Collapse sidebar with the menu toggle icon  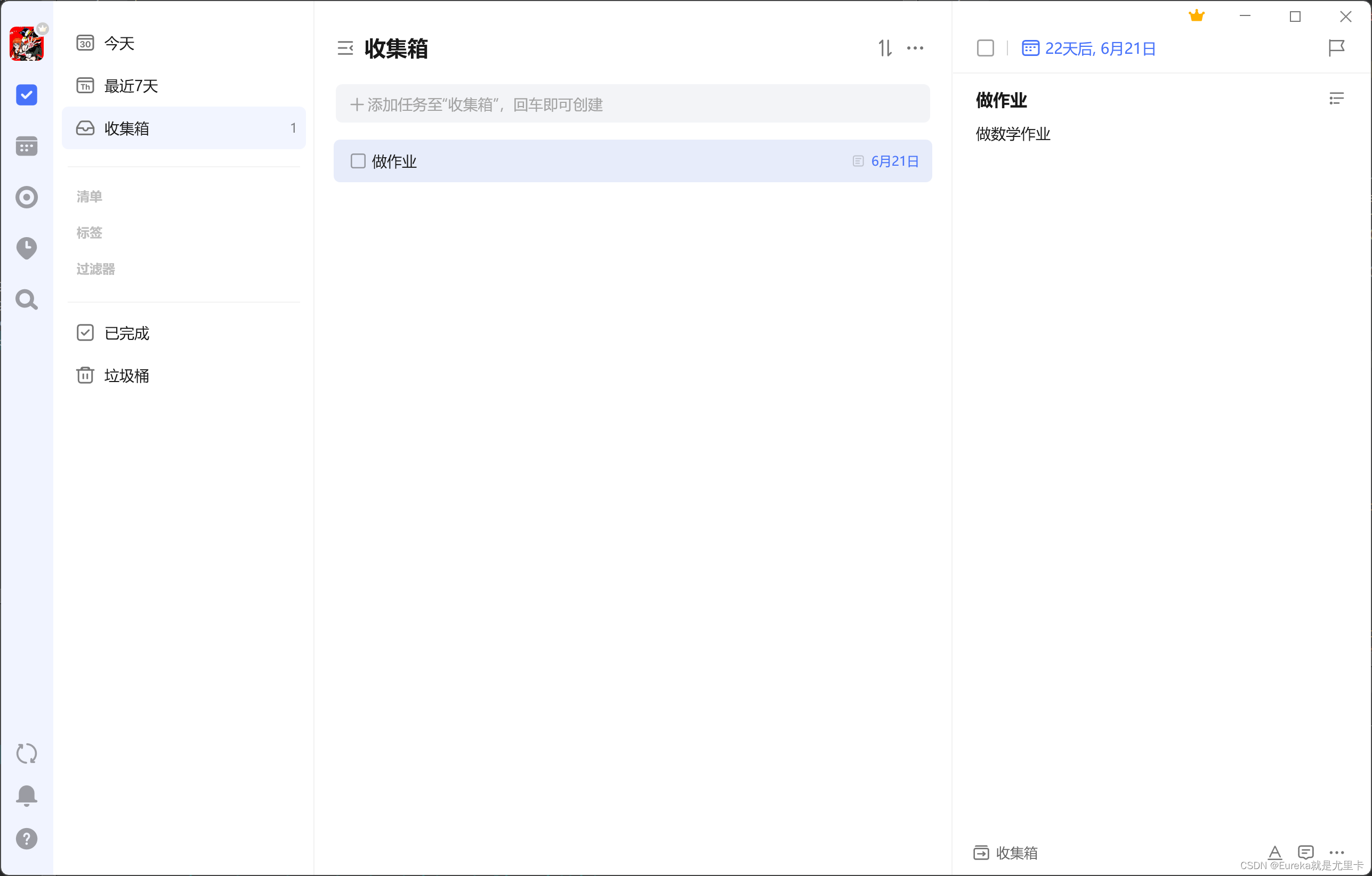(x=345, y=48)
